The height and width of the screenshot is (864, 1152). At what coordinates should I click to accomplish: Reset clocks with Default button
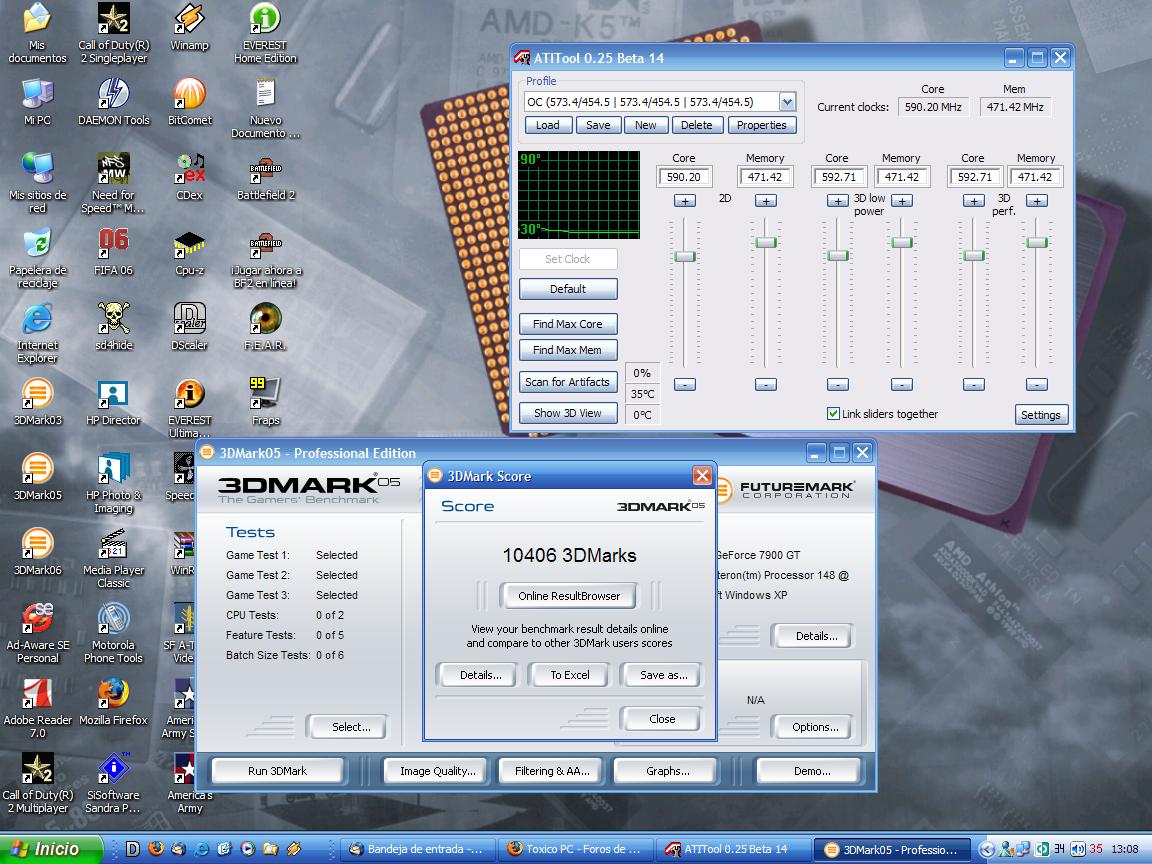pyautogui.click(x=568, y=289)
